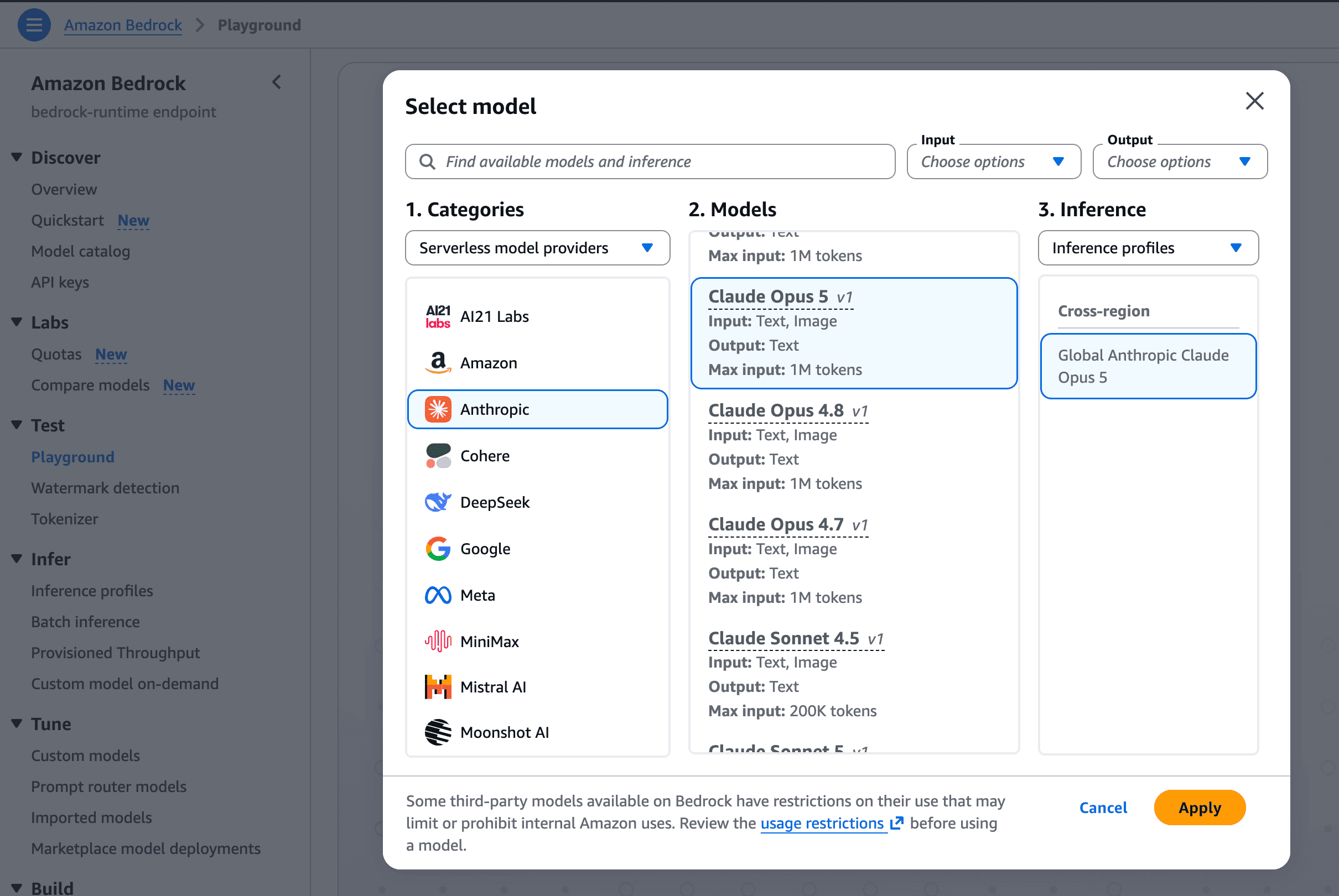Click the Mistral AI logo icon
Image resolution: width=1339 pixels, height=896 pixels.
(438, 687)
